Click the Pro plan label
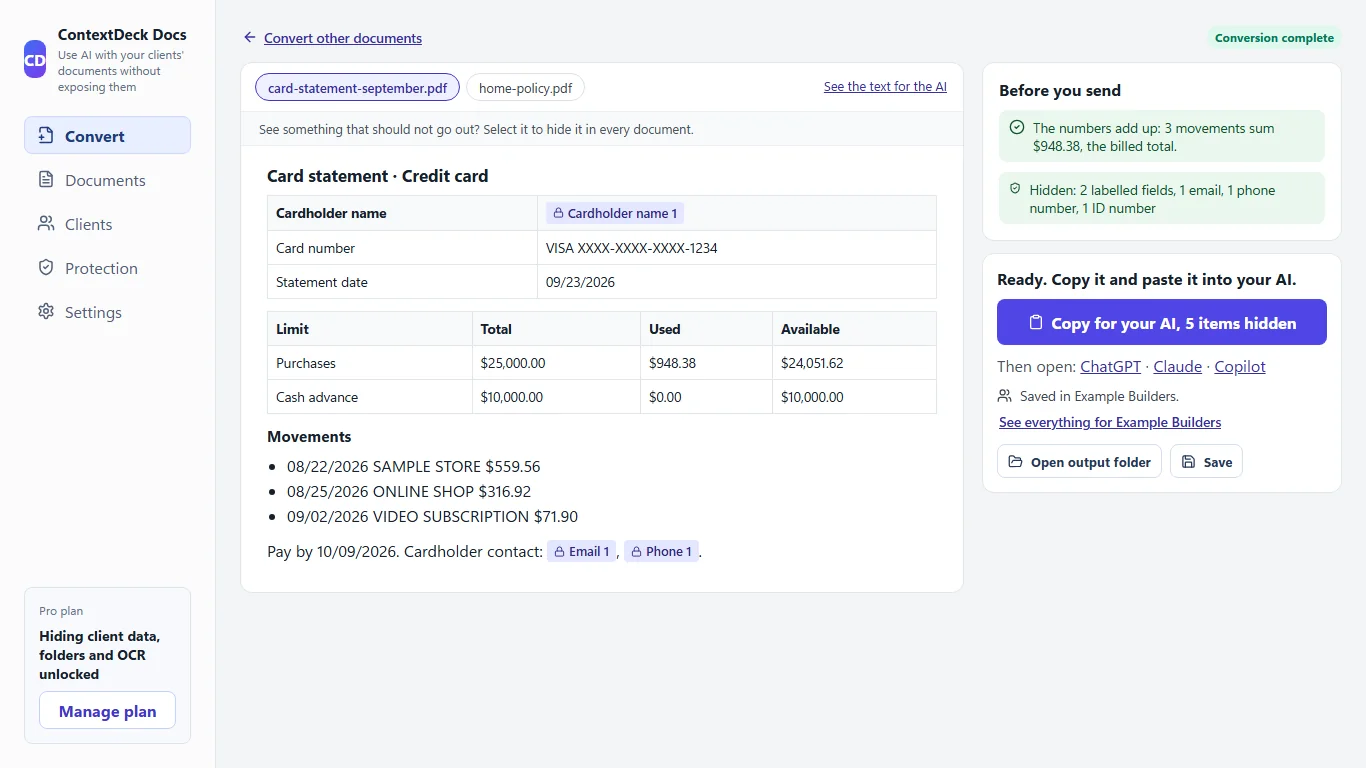 click(61, 611)
